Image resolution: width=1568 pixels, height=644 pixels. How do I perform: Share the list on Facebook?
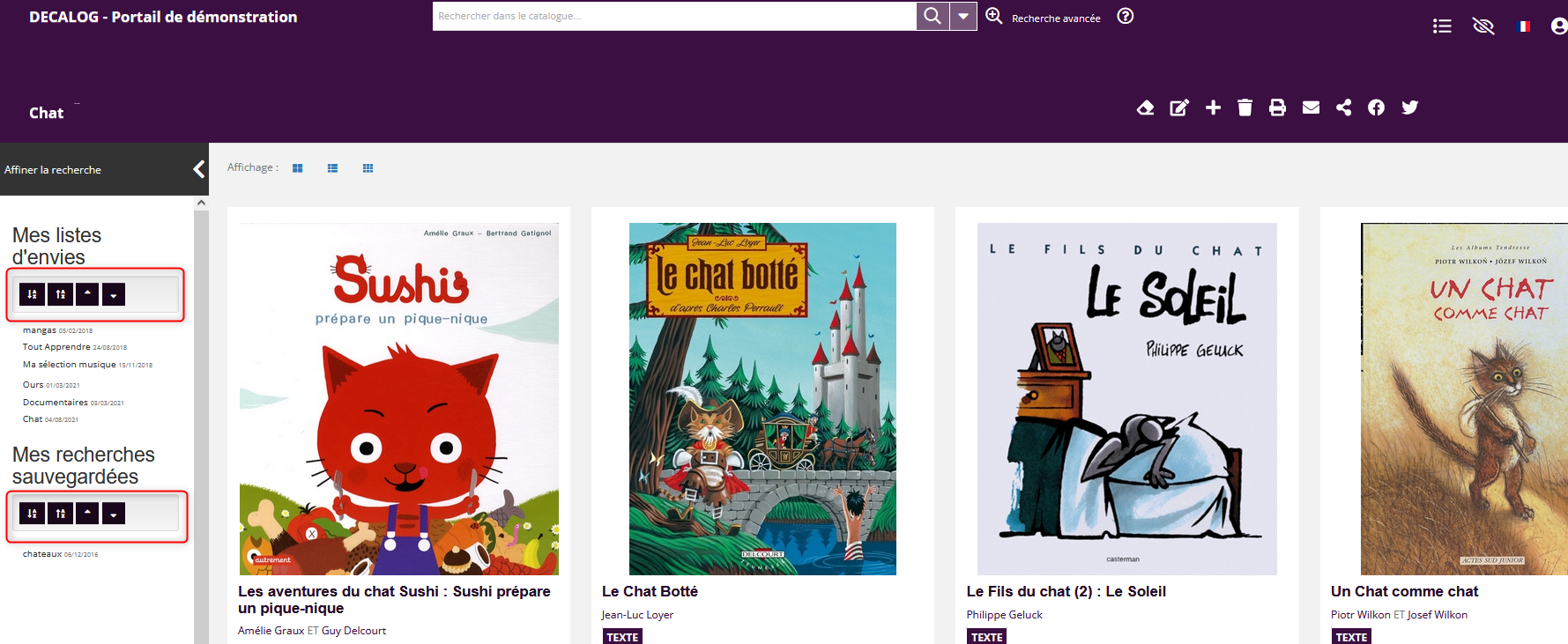(1376, 107)
